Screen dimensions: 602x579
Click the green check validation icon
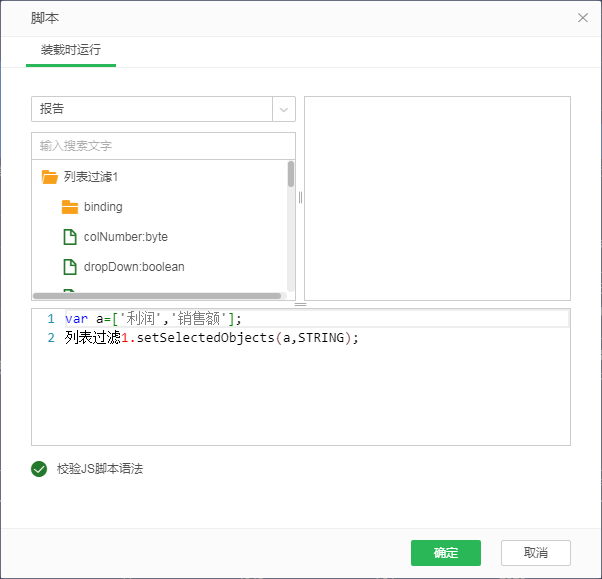tap(39, 469)
